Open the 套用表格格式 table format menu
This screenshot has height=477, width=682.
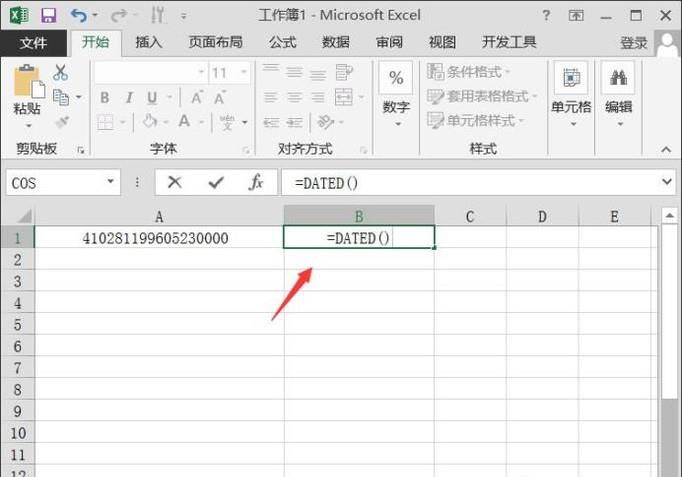pyautogui.click(x=482, y=96)
